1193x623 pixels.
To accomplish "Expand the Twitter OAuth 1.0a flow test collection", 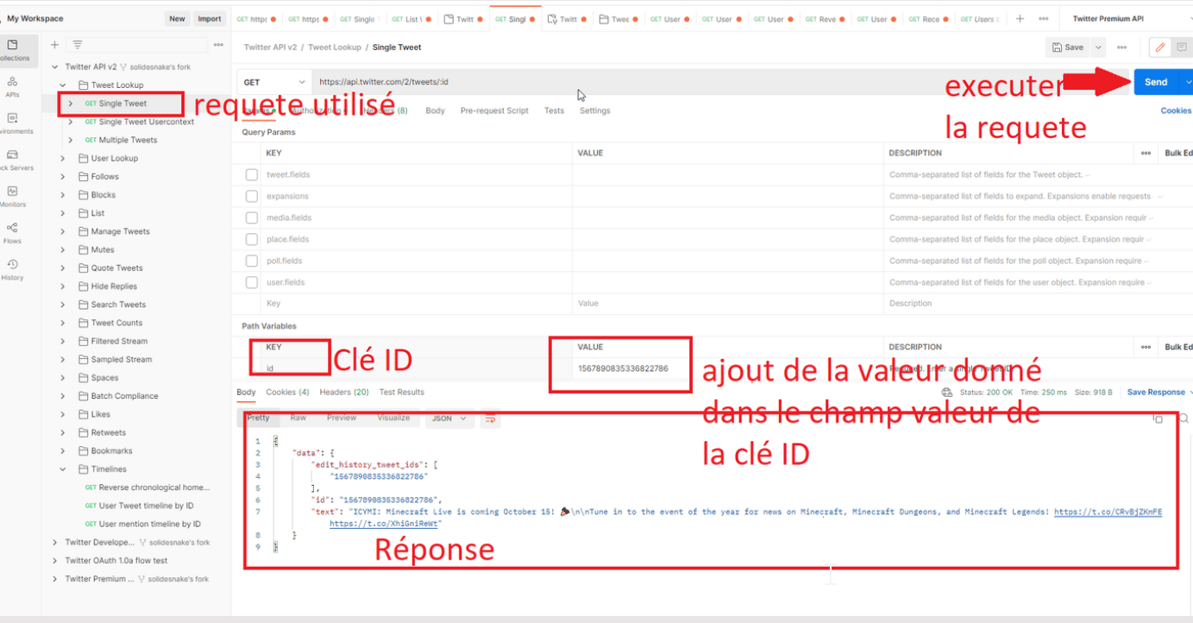I will (x=55, y=561).
